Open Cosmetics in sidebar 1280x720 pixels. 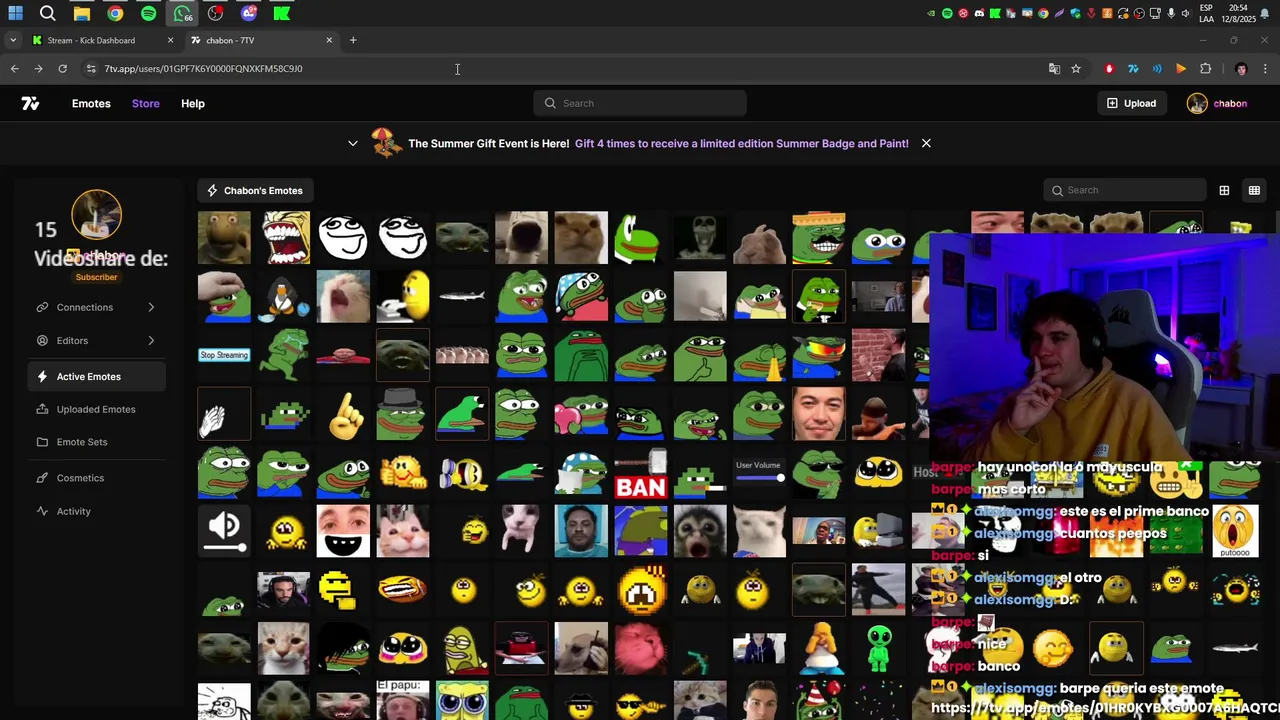pyautogui.click(x=96, y=478)
